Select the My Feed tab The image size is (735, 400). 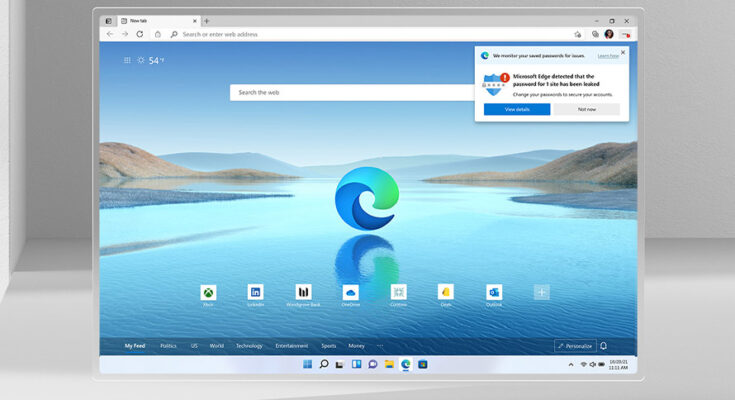click(x=135, y=346)
